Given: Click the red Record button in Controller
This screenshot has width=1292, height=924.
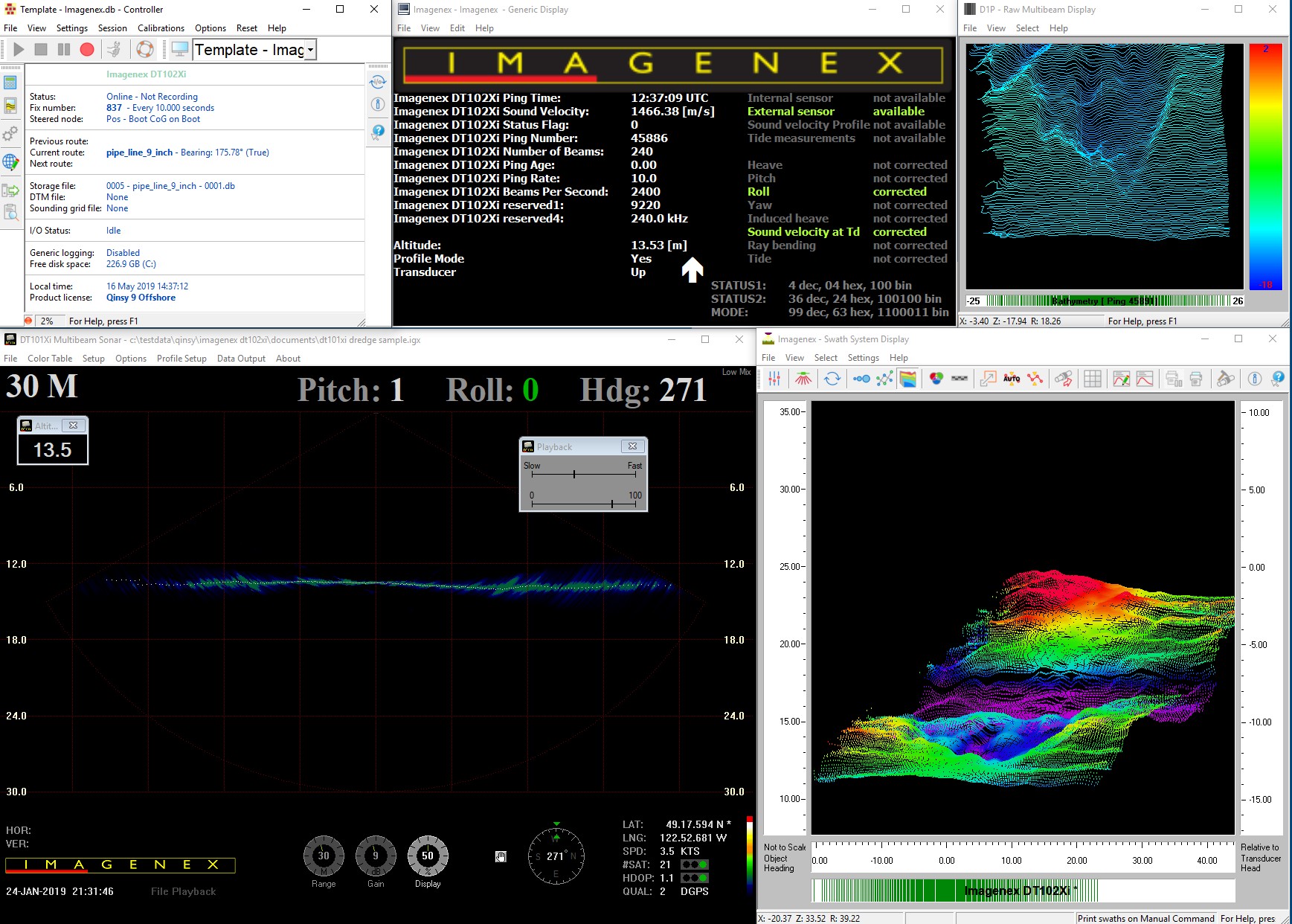Looking at the screenshot, I should (87, 50).
